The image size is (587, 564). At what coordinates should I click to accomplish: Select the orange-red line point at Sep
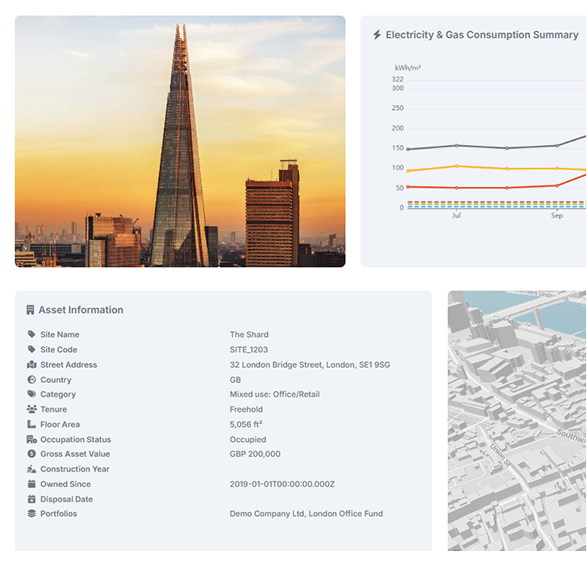(557, 186)
